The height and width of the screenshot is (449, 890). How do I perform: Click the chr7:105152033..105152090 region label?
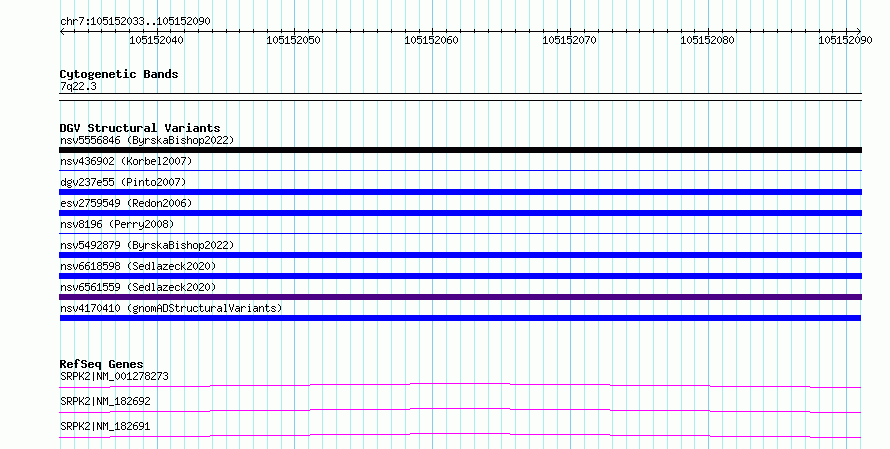coord(135,21)
